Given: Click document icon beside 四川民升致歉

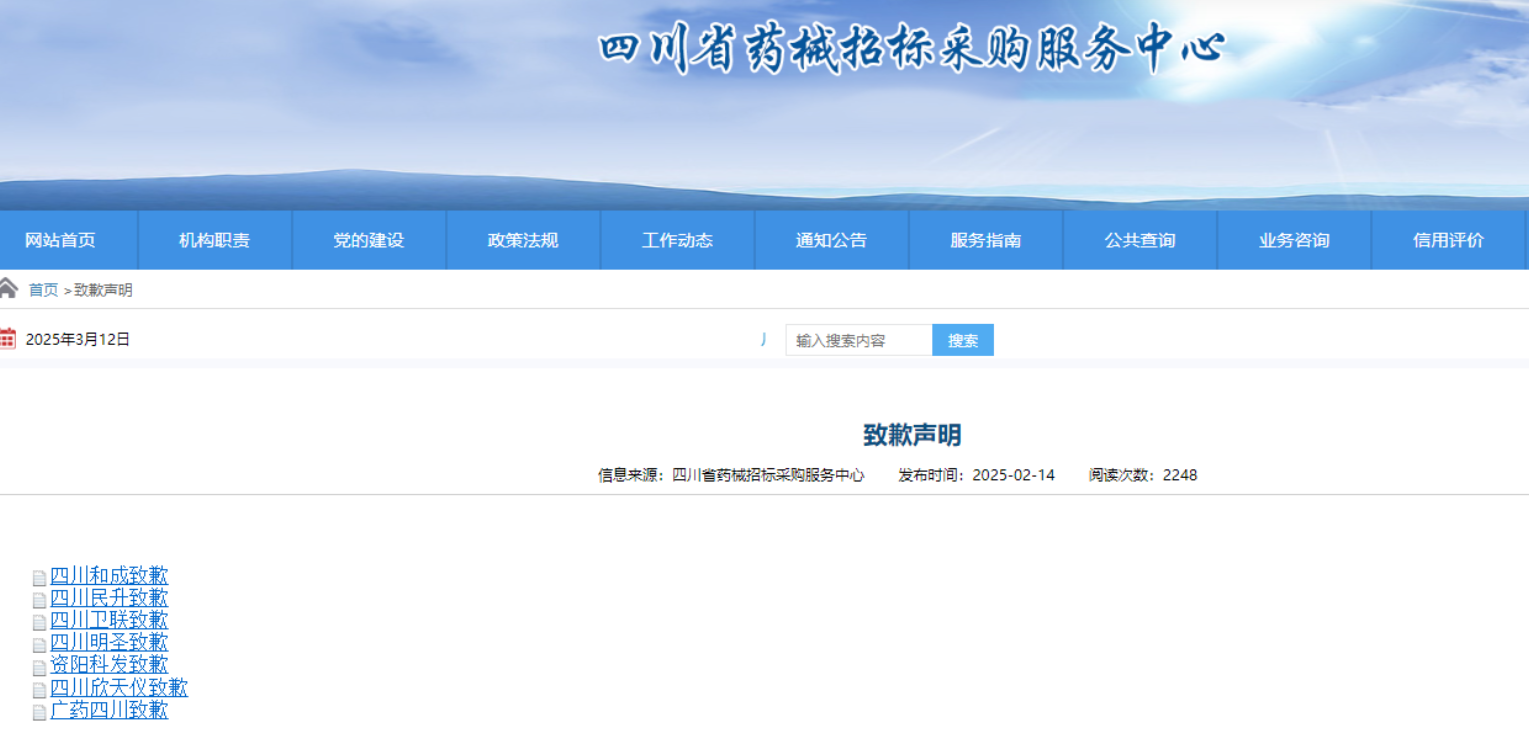Looking at the screenshot, I should (x=39, y=600).
